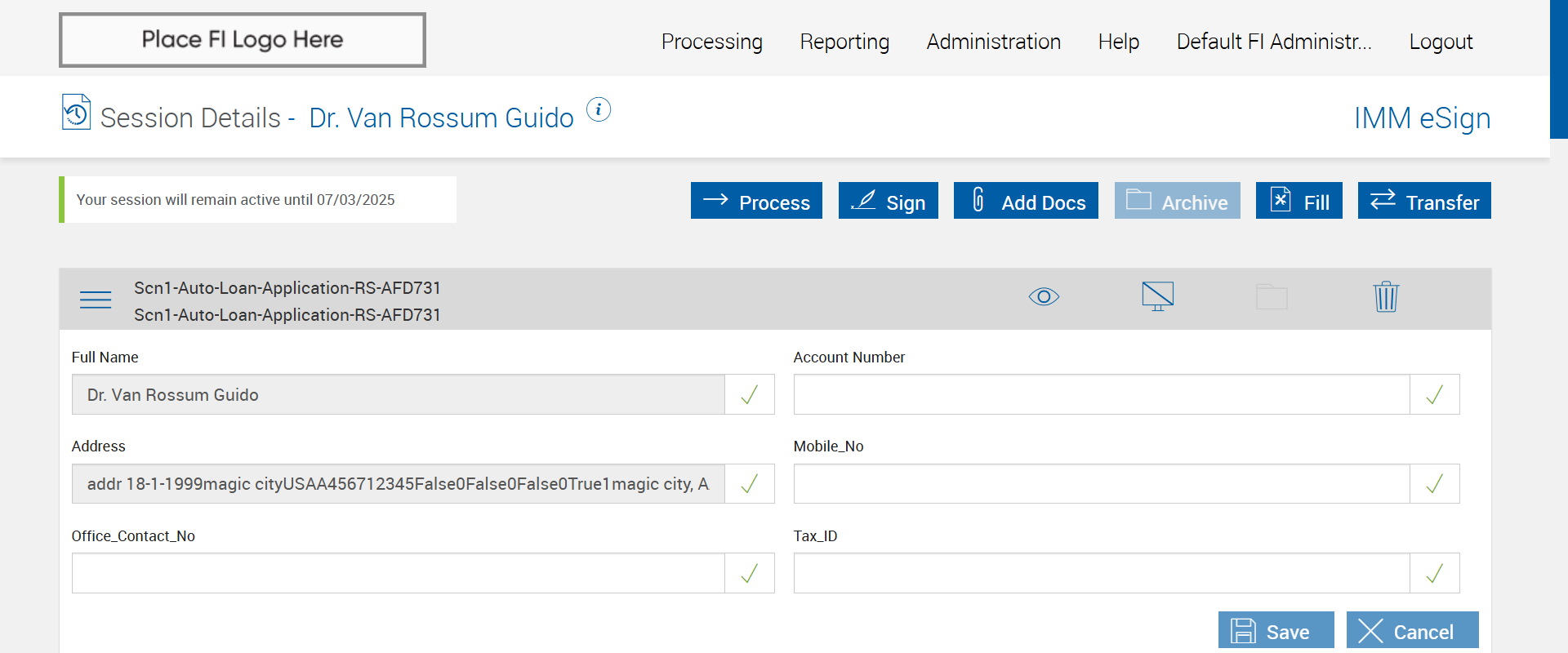
Task: Open the Processing menu
Action: coord(711,42)
